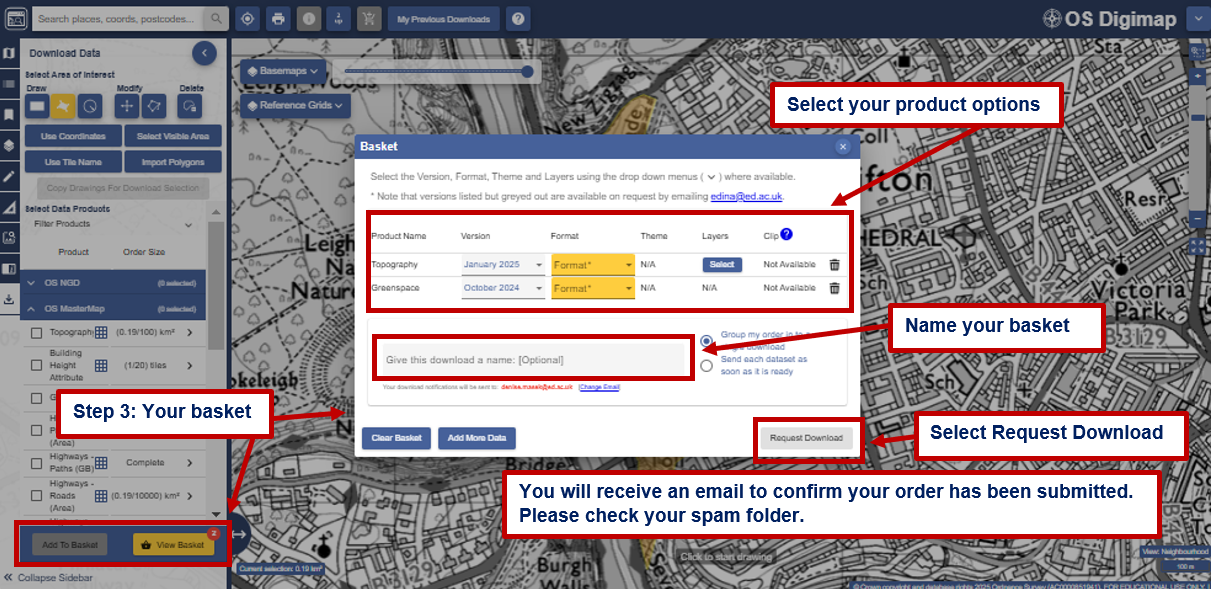
Task: Click the basemap opacity slider handle
Action: click(x=527, y=71)
